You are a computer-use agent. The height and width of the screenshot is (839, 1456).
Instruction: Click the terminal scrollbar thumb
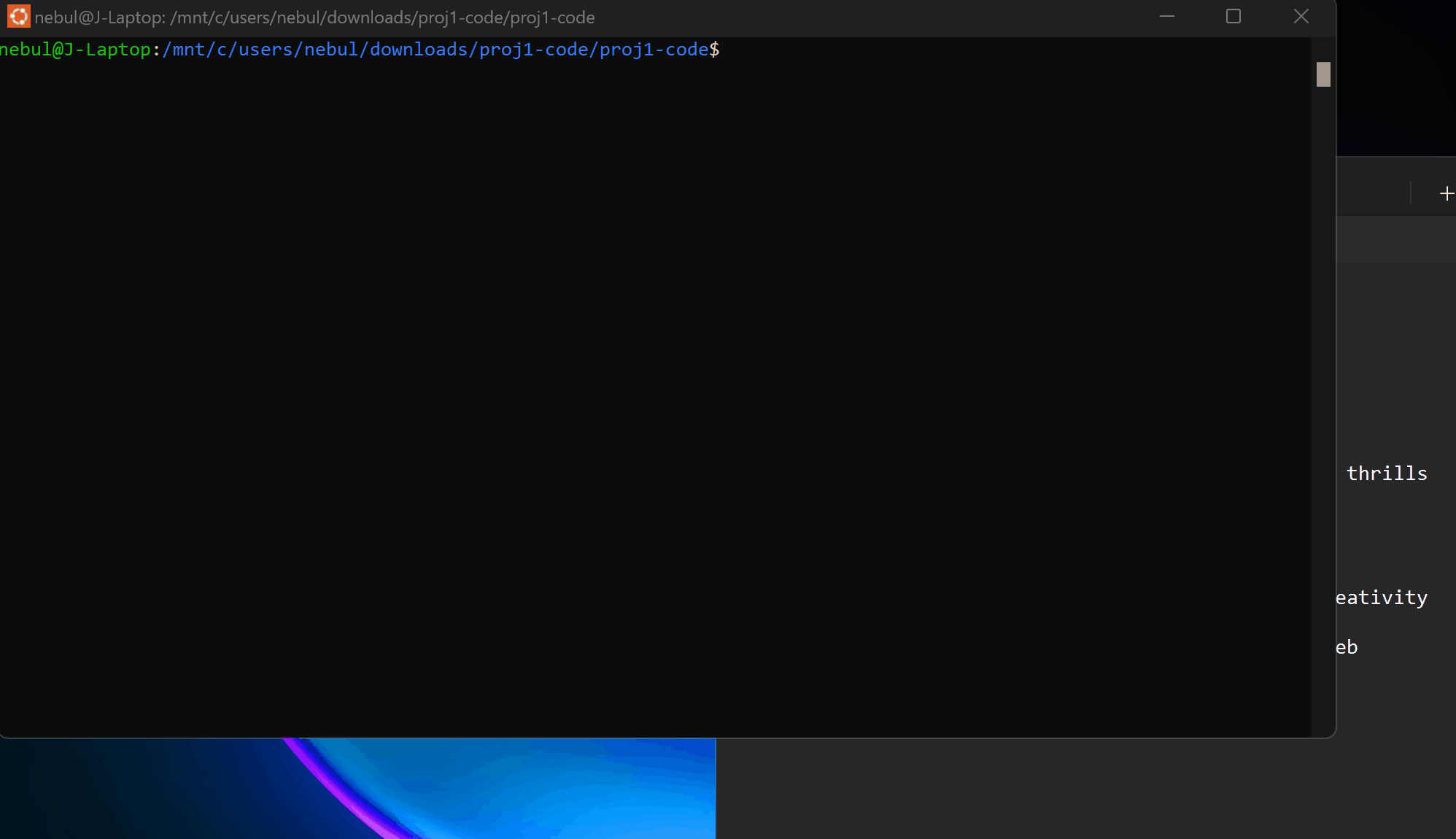pos(1323,74)
